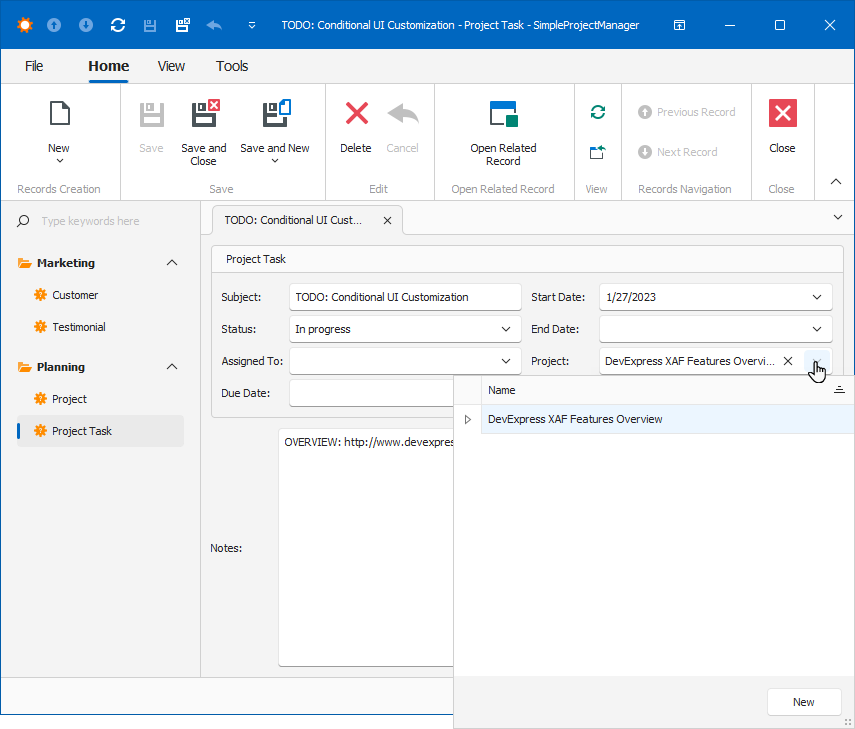Click the green Refresh icon in View group
Viewport: 855px width, 729px height.
[x=598, y=112]
